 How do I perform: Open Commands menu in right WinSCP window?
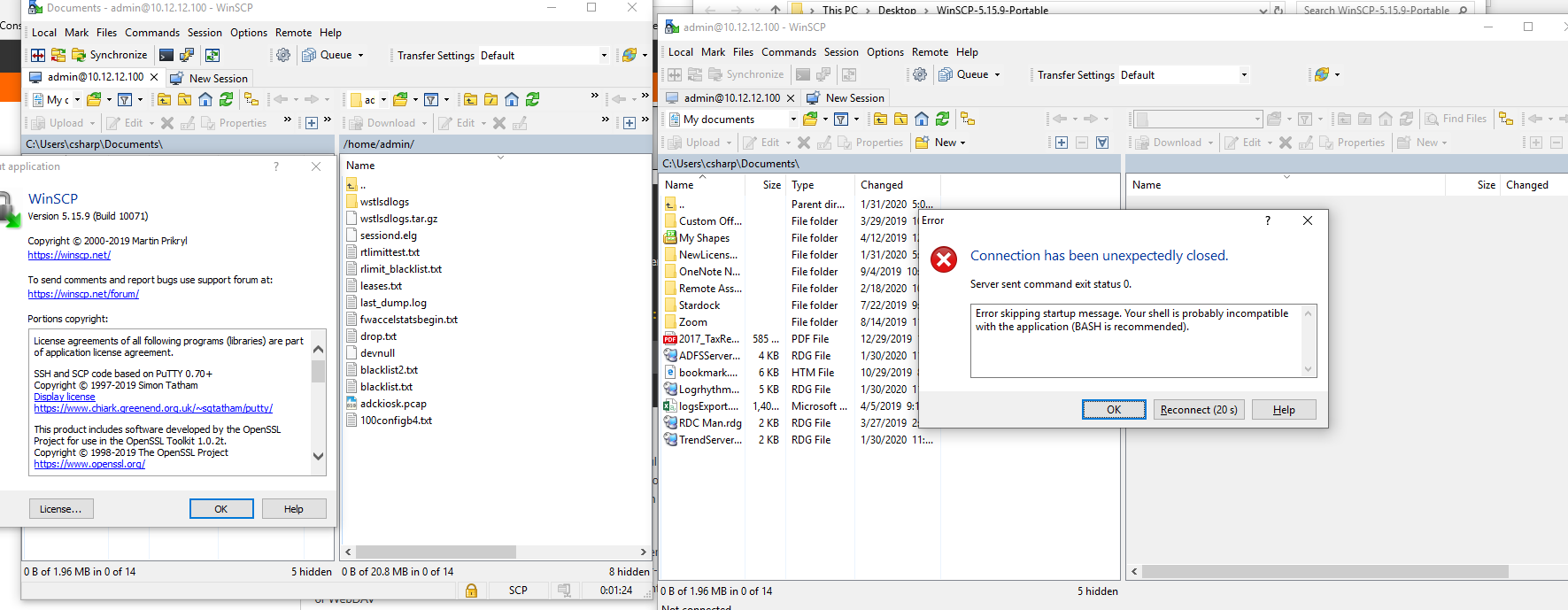click(788, 52)
